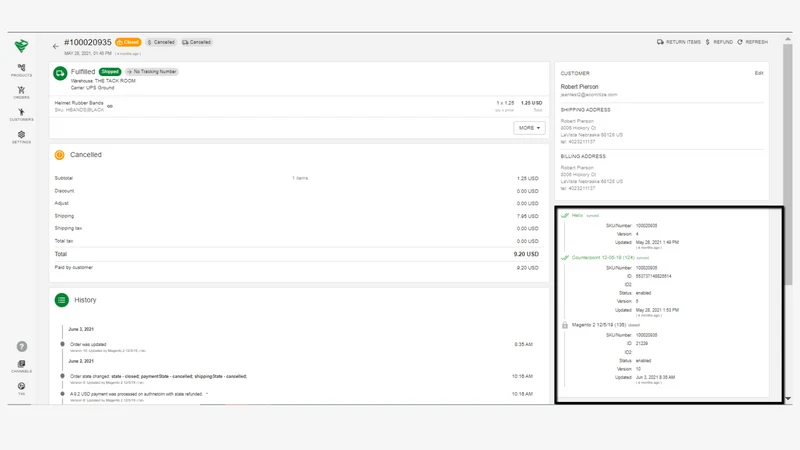The width and height of the screenshot is (800, 450).
Task: Click the vertical scrollbar thumb
Action: pyautogui.click(x=788, y=164)
